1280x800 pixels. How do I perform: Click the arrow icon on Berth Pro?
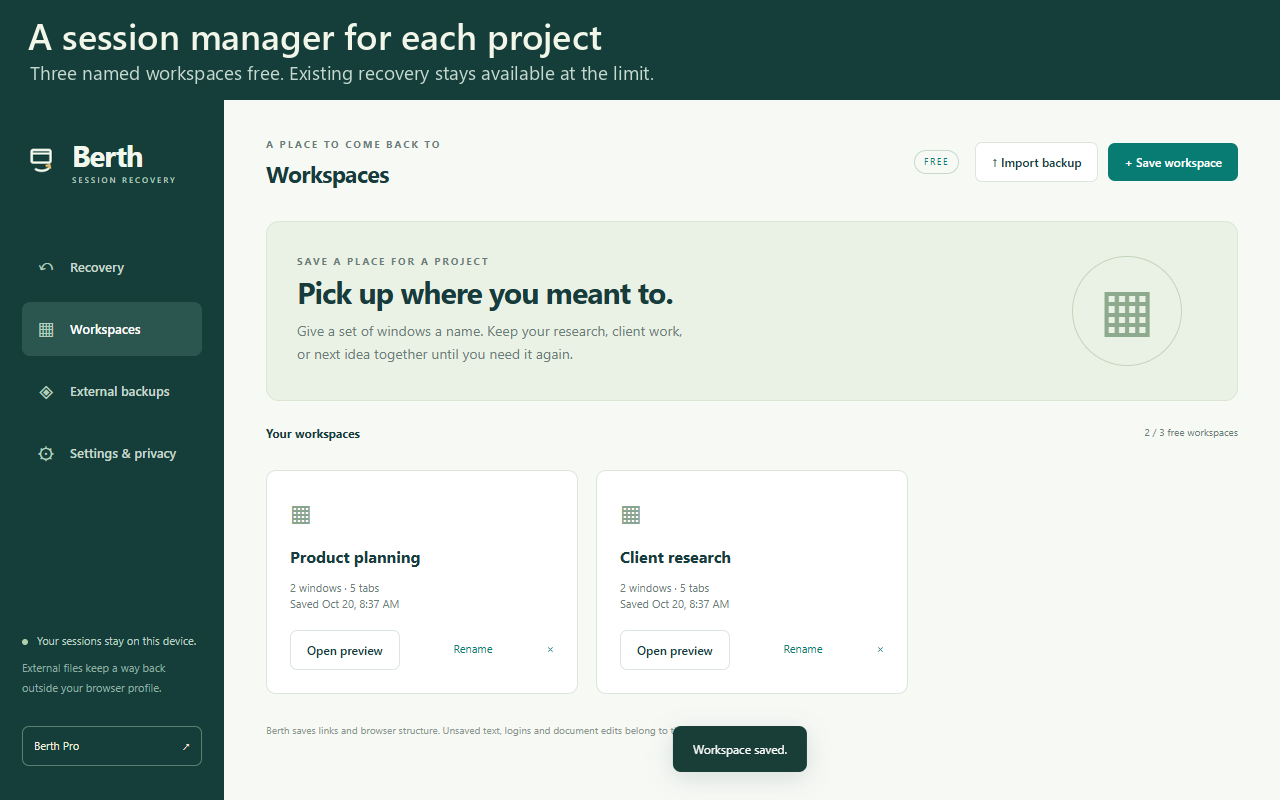click(x=185, y=747)
